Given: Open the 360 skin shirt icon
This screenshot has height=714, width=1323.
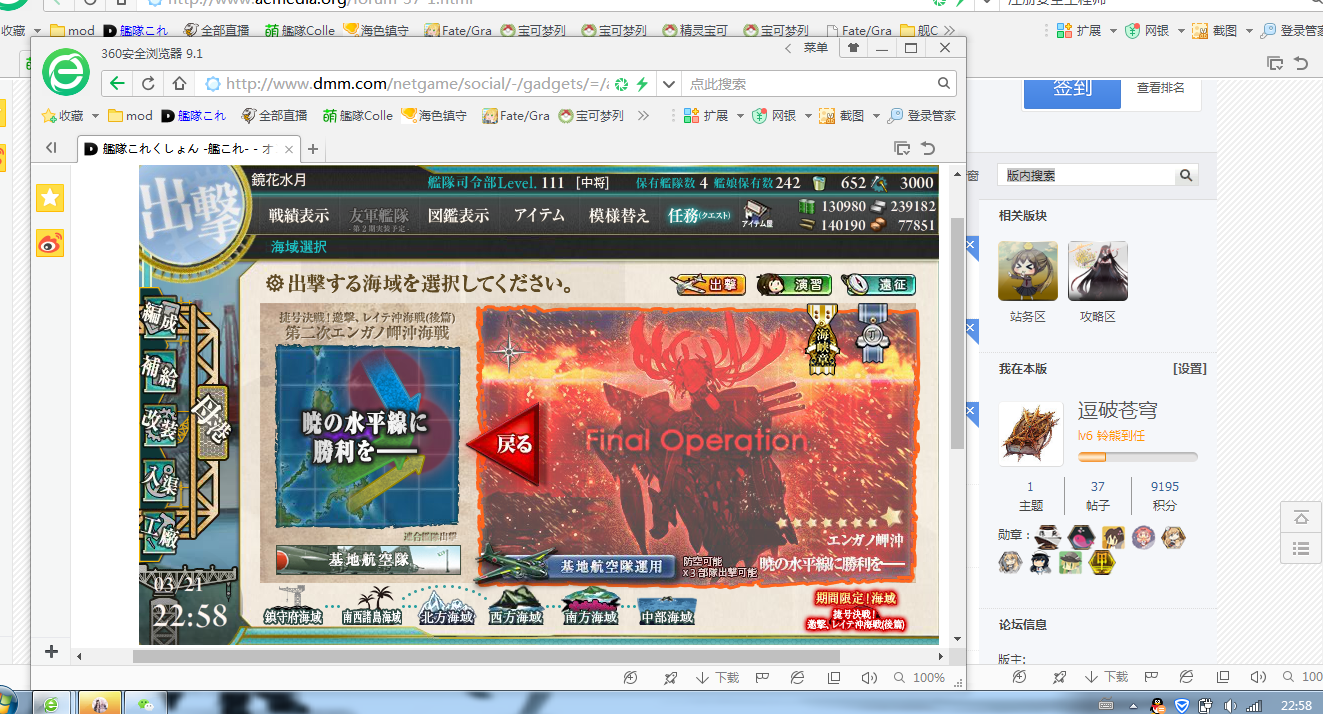Looking at the screenshot, I should tap(852, 48).
